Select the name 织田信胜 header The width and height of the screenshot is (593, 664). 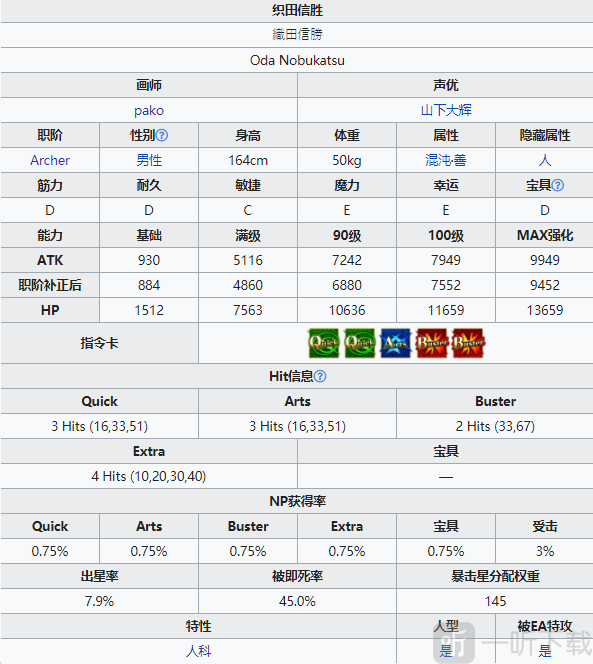coord(297,10)
